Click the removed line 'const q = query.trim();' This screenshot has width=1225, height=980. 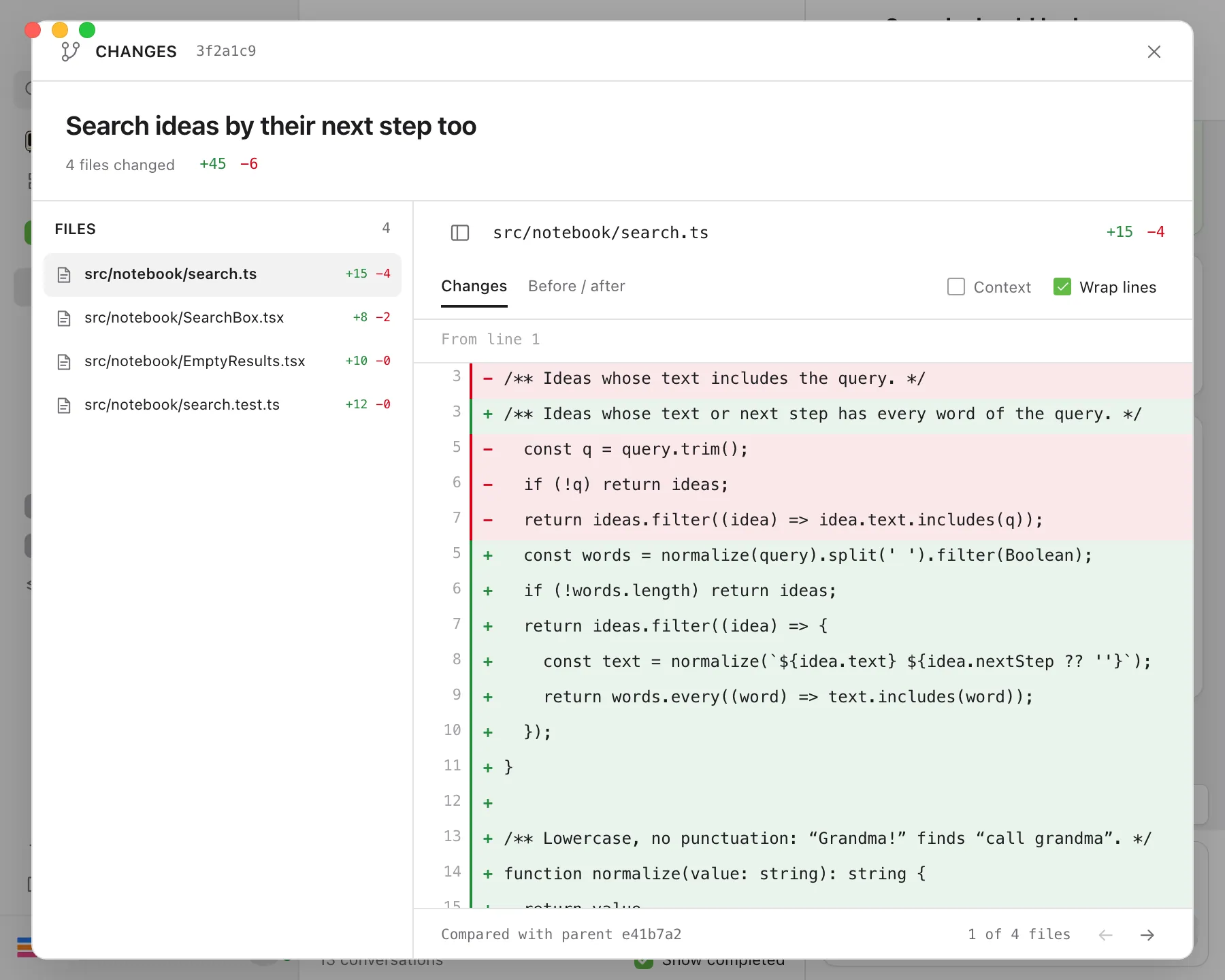(x=803, y=449)
